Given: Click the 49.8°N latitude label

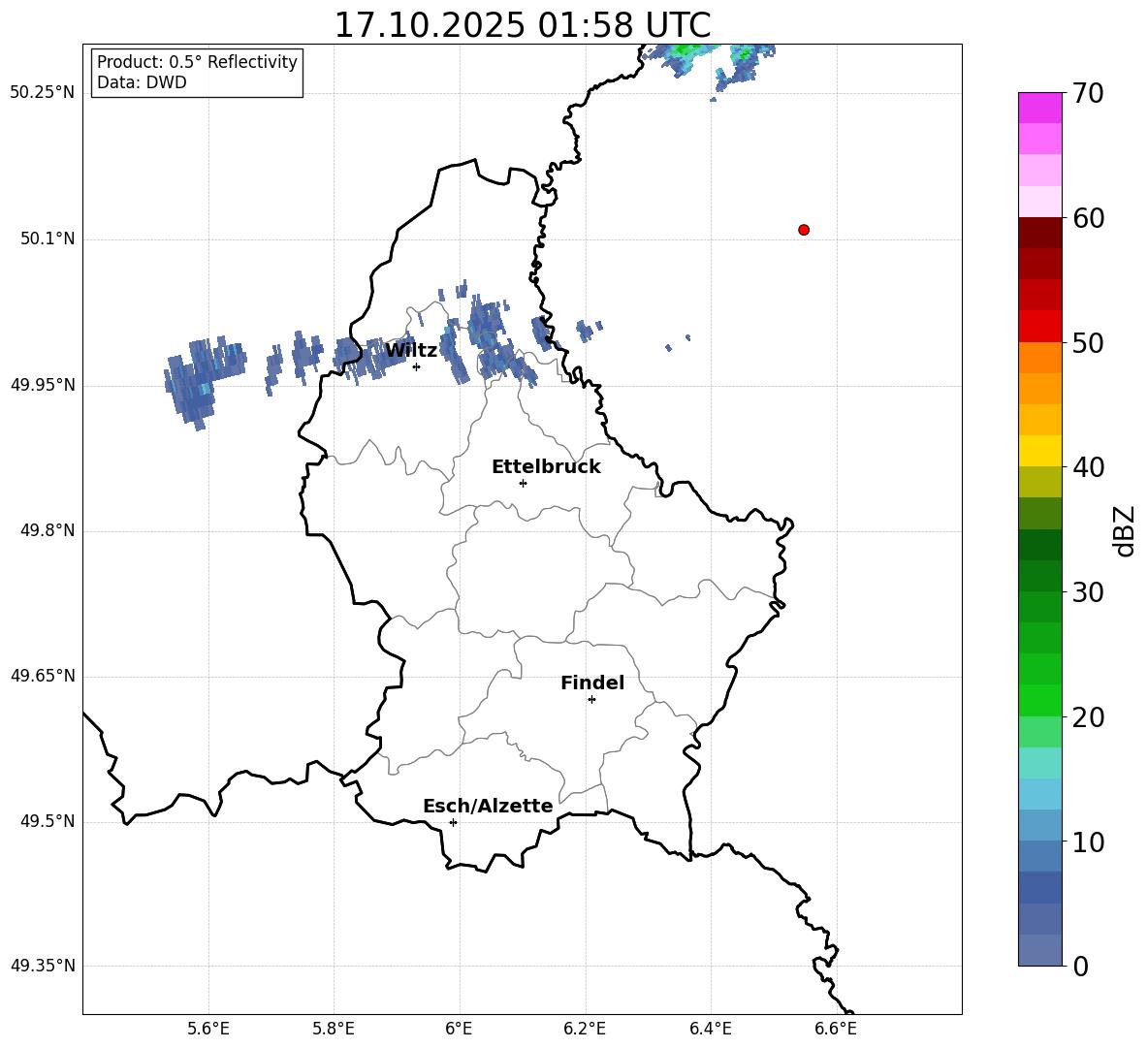Looking at the screenshot, I should pyautogui.click(x=48, y=530).
